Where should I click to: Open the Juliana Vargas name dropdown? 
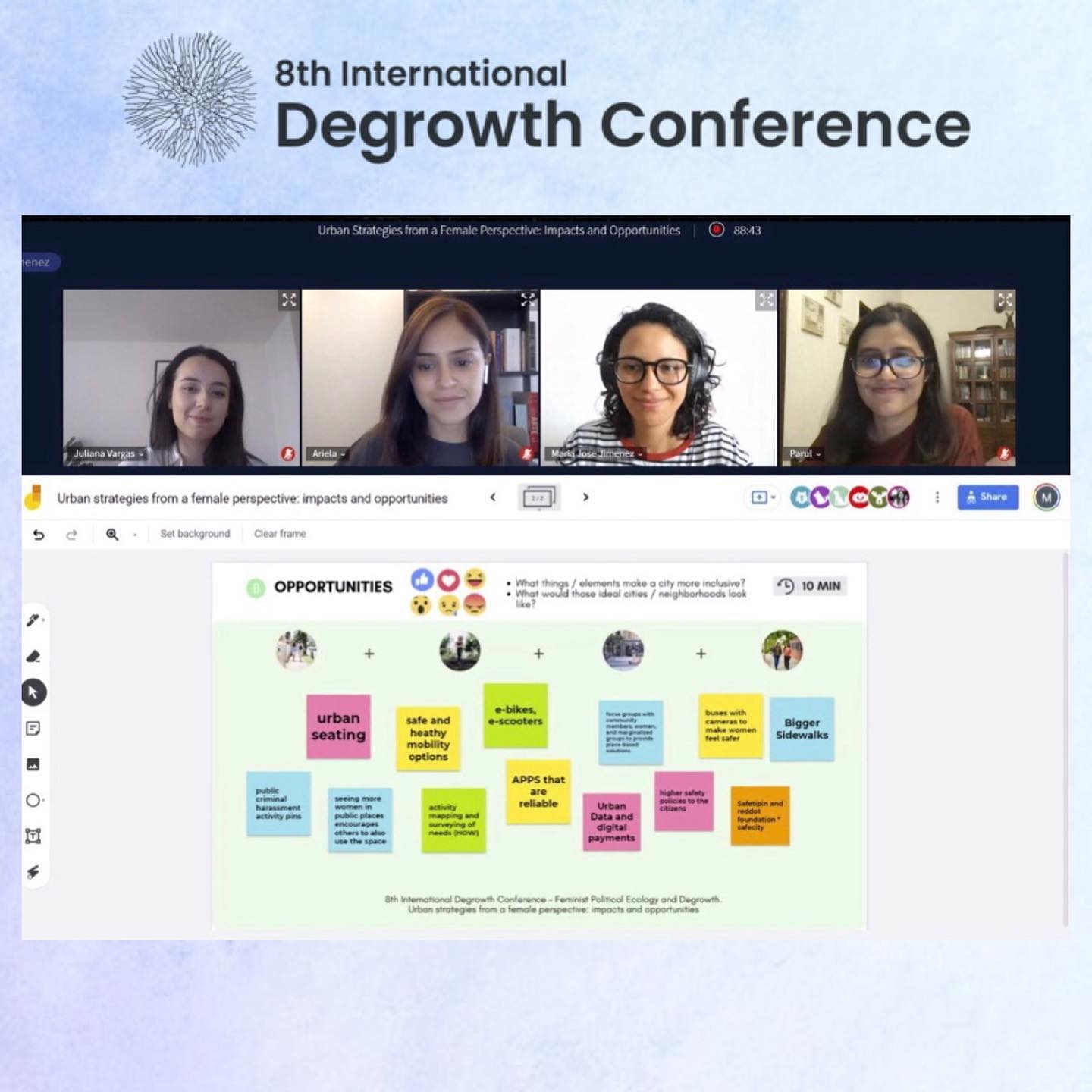(140, 453)
